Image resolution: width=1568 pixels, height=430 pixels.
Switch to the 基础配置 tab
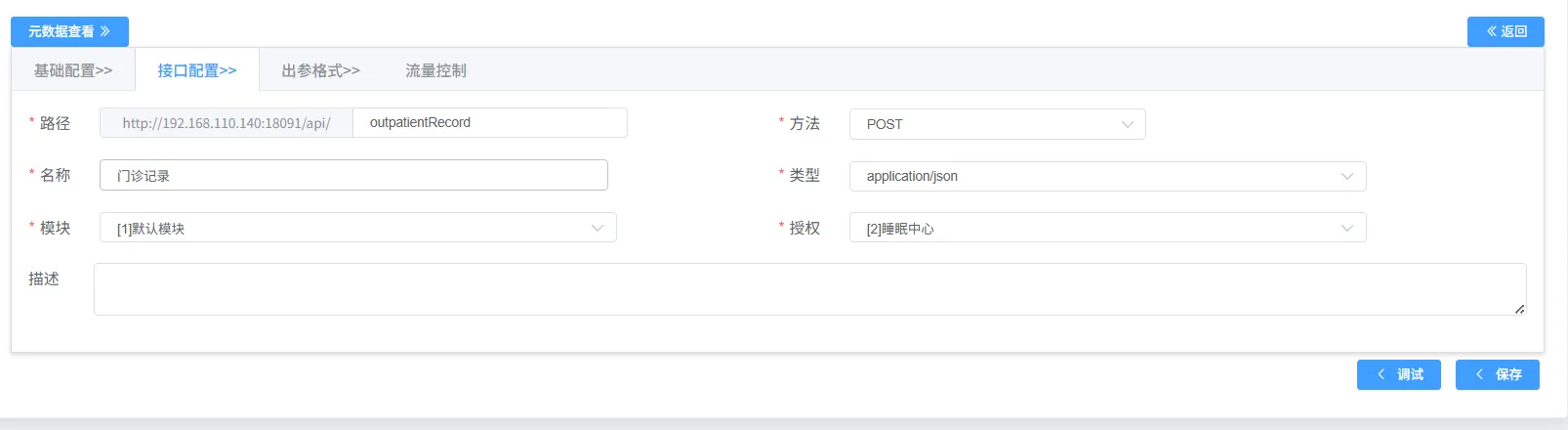73,70
